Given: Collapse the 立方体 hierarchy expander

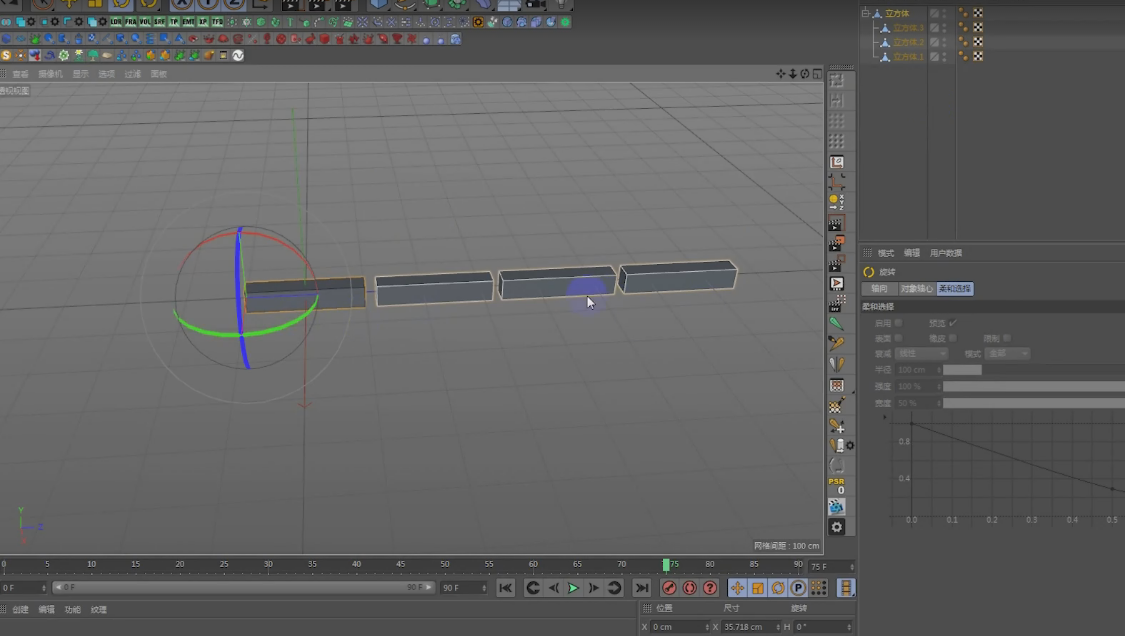Looking at the screenshot, I should pyautogui.click(x=866, y=13).
